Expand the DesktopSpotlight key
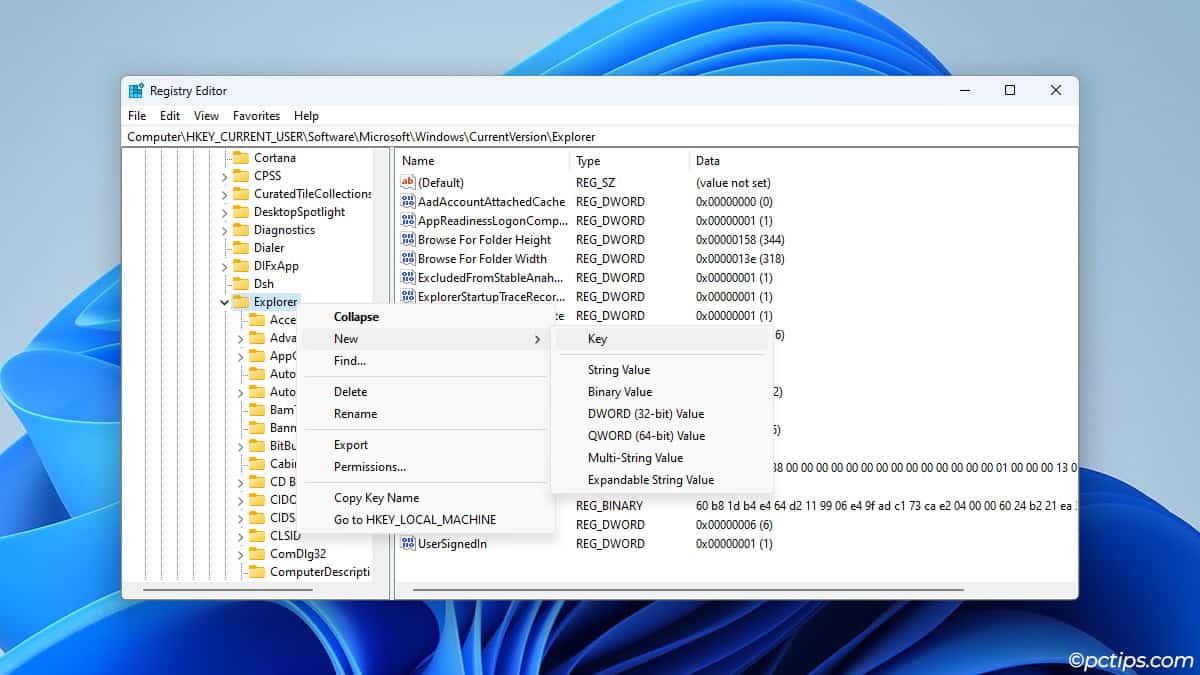Image resolution: width=1200 pixels, height=675 pixels. click(224, 212)
